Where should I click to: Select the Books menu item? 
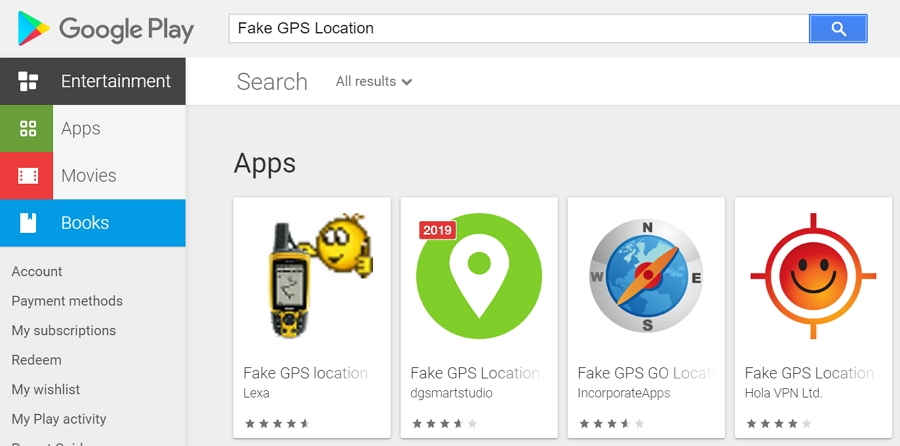pyautogui.click(x=85, y=223)
